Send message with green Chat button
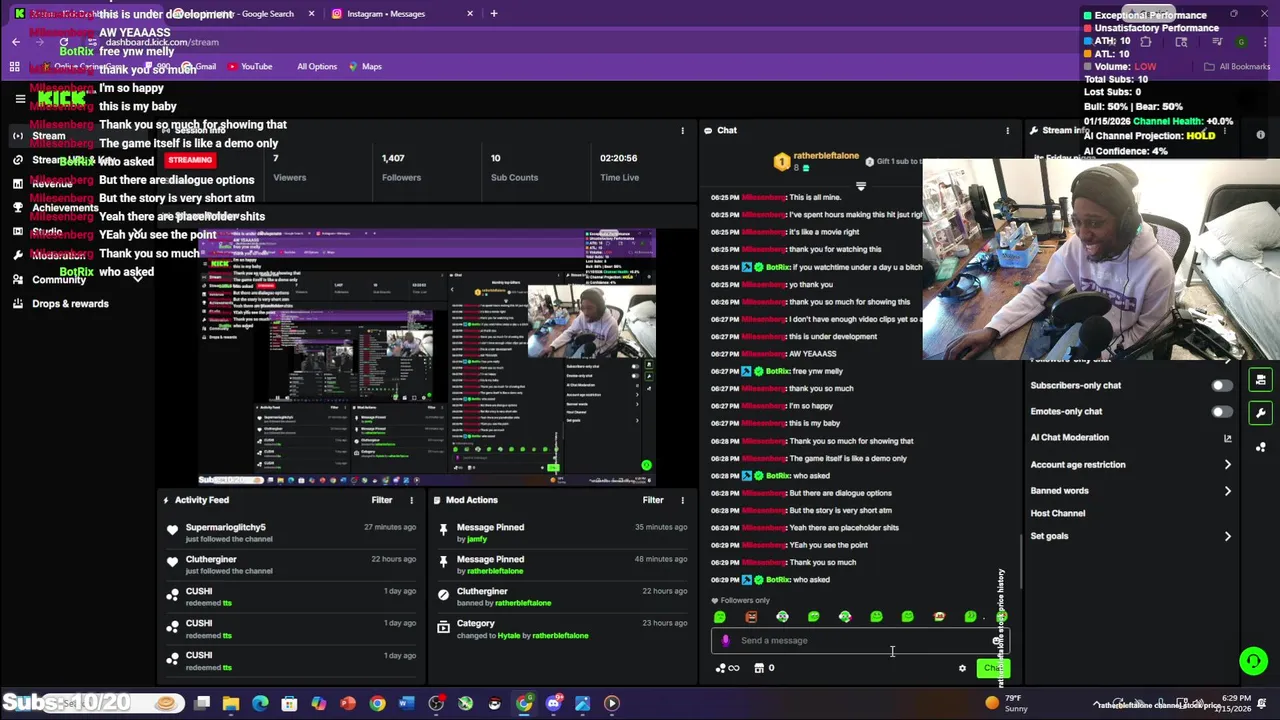1280x720 pixels. (992, 668)
